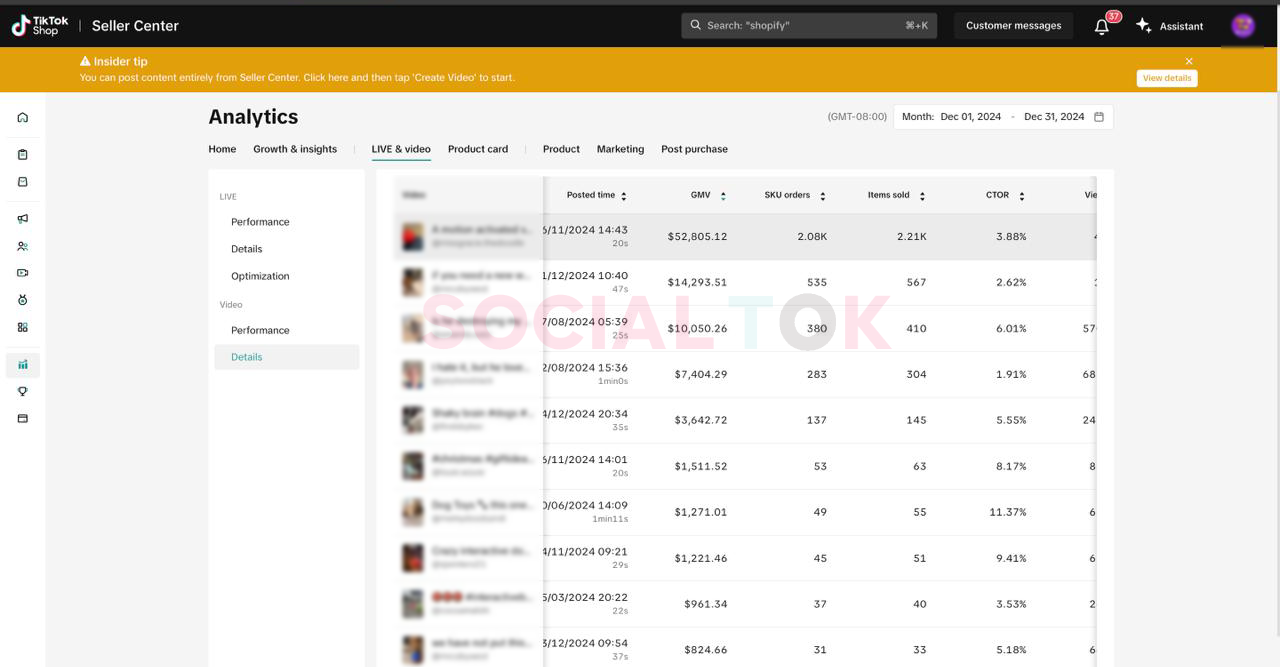Screen dimensions: 1280x667
Task: Switch to the Product card tab
Action: [x=478, y=149]
